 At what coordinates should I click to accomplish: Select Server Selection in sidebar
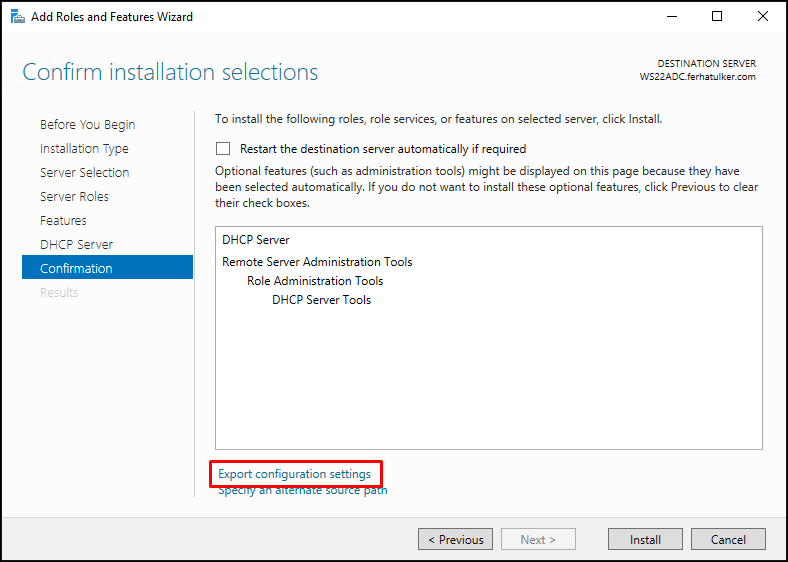(84, 172)
